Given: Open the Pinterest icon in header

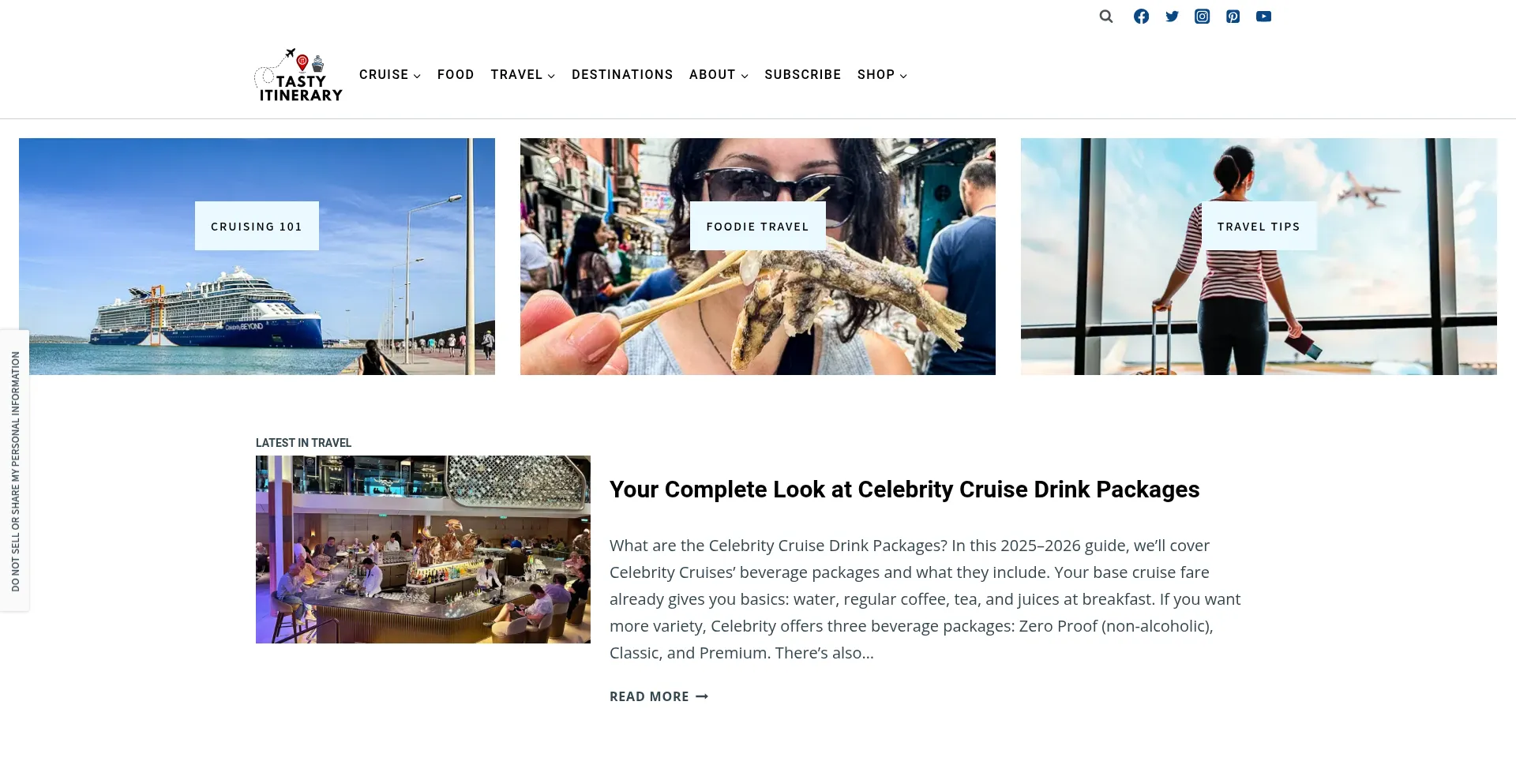Looking at the screenshot, I should click(x=1233, y=17).
